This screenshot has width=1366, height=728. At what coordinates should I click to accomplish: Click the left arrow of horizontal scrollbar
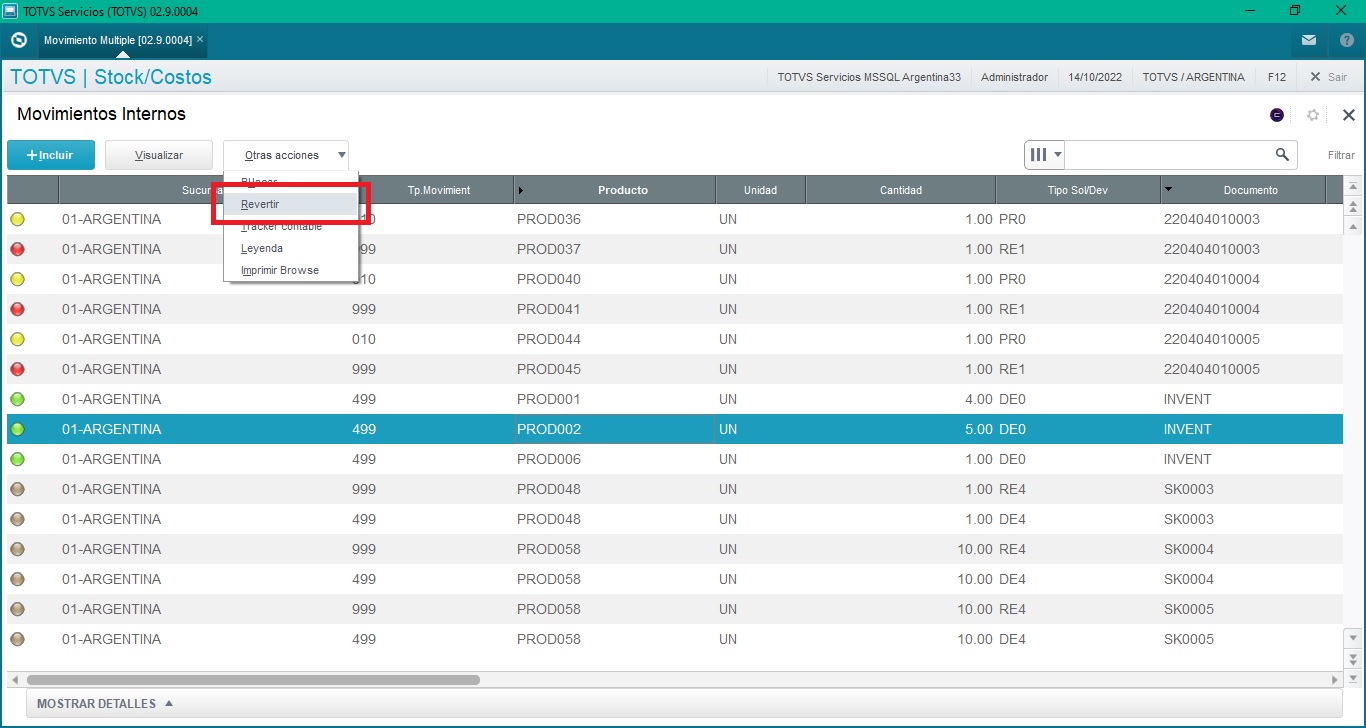13,680
